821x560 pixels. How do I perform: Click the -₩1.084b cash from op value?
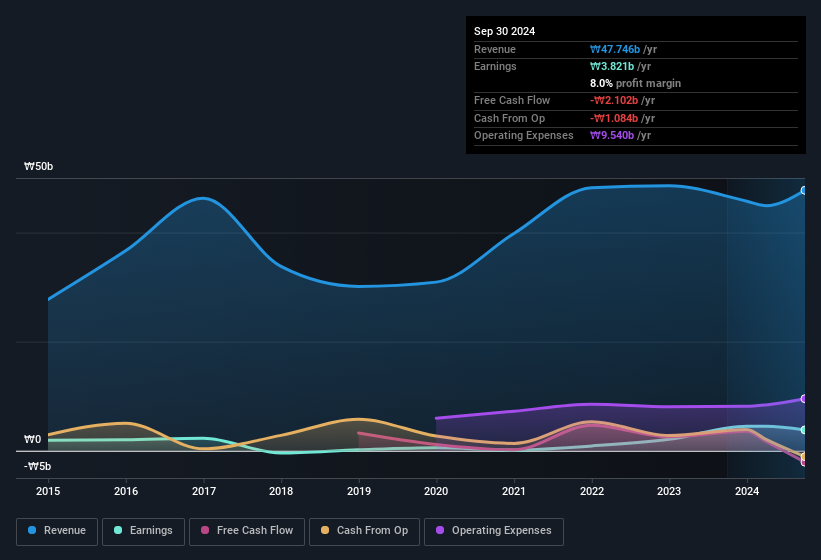(614, 118)
